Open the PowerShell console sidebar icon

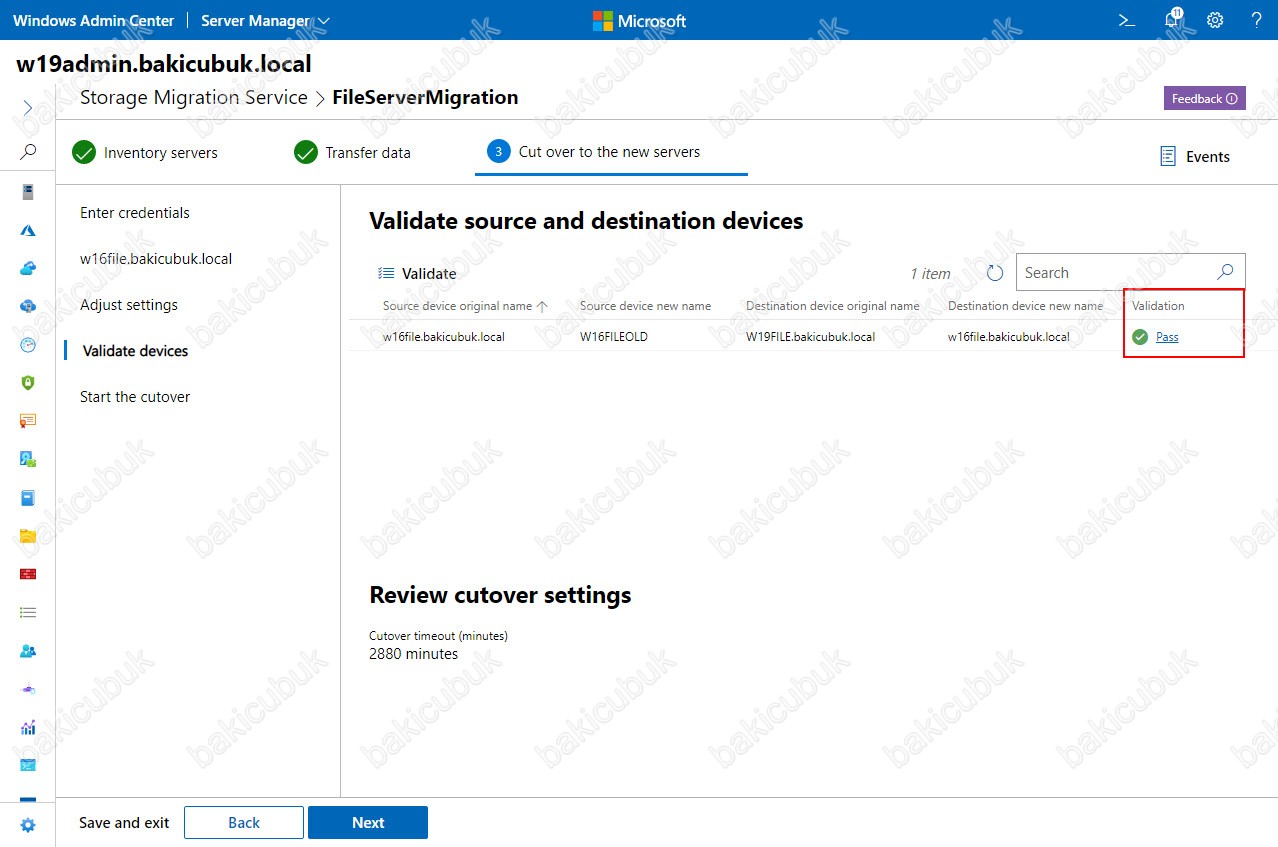tap(28, 765)
